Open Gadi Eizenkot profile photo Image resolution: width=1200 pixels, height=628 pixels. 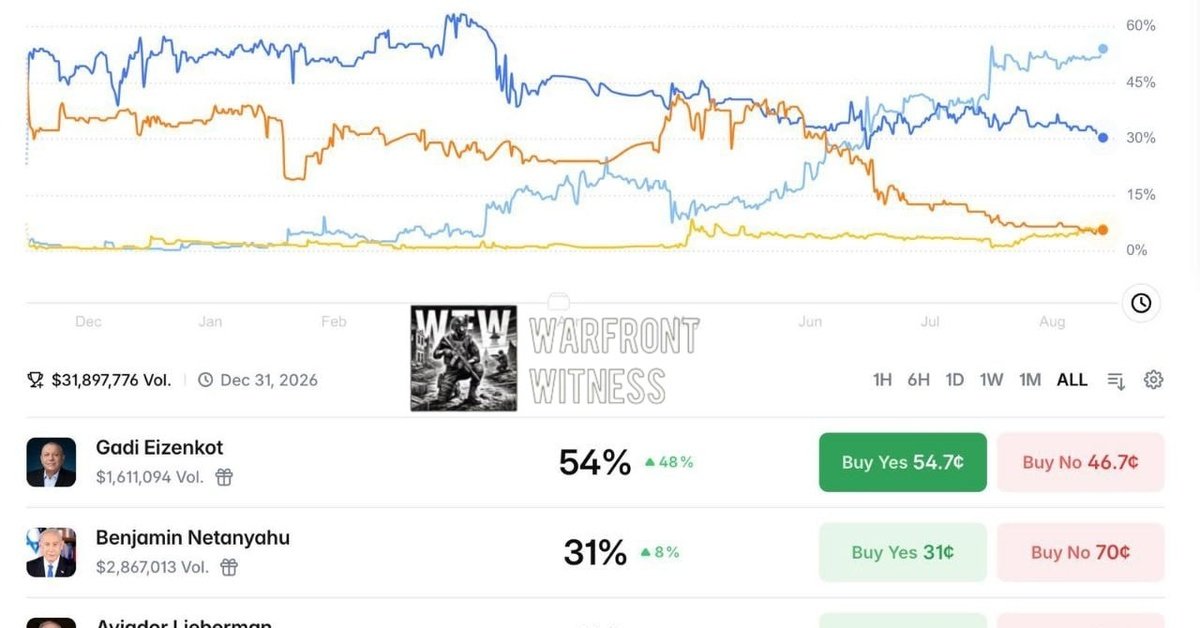tap(51, 462)
